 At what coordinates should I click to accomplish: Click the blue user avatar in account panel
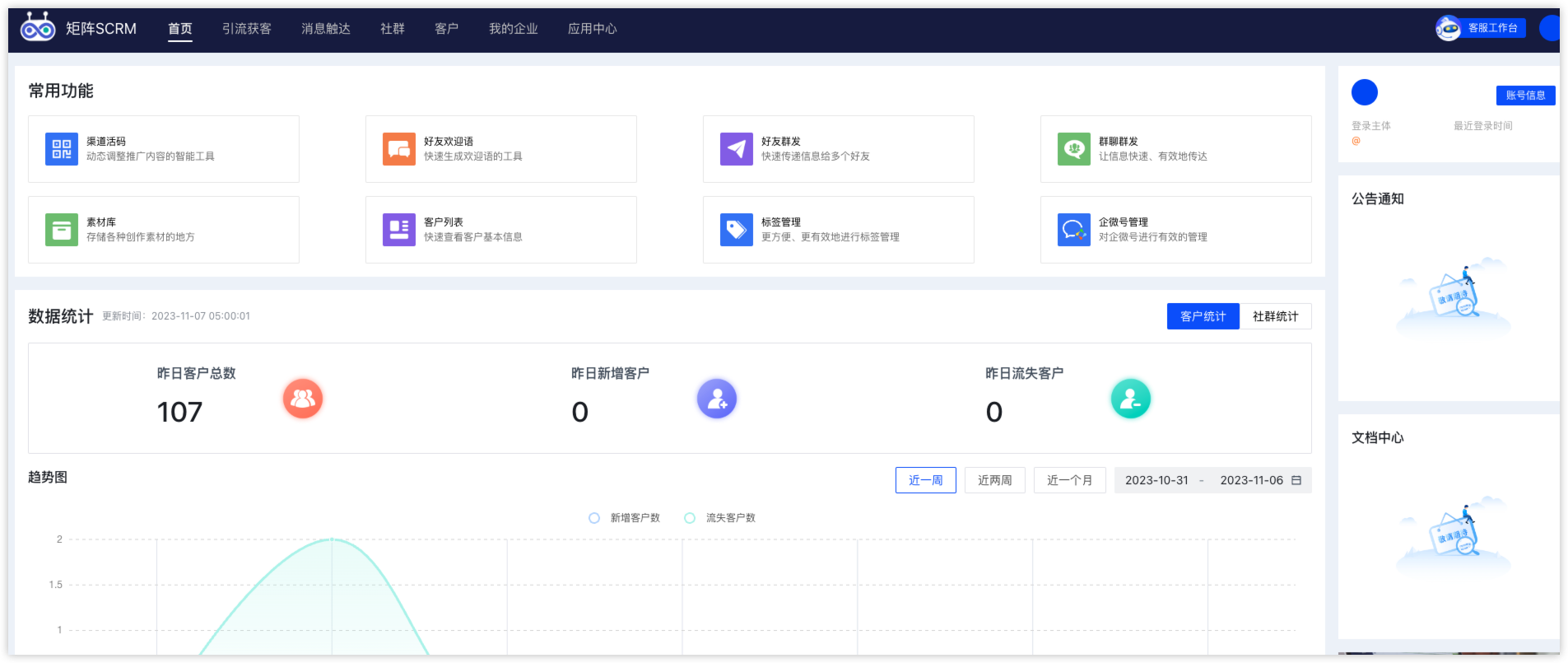(x=1365, y=92)
